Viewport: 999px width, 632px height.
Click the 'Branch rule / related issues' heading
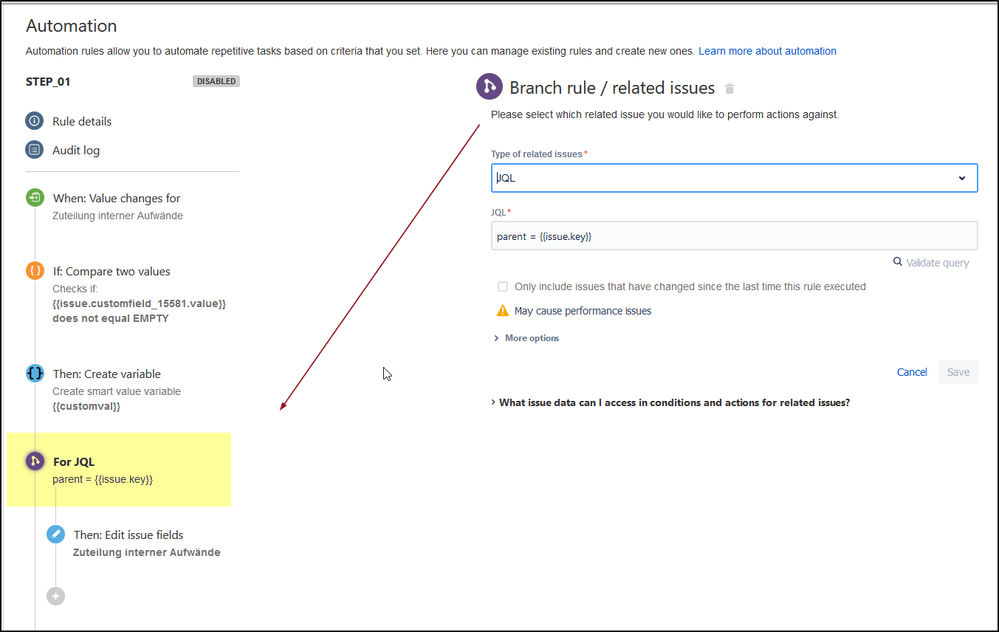(612, 88)
